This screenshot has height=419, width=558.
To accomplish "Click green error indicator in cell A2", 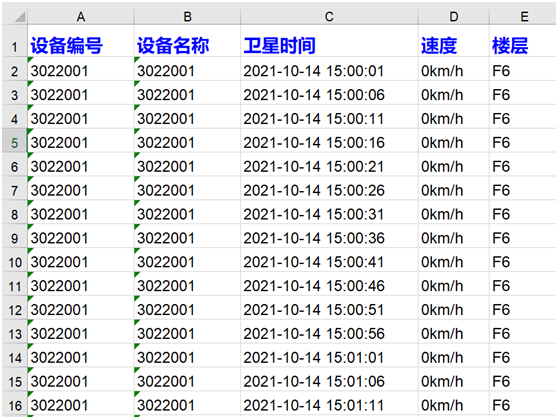I will click(x=30, y=59).
